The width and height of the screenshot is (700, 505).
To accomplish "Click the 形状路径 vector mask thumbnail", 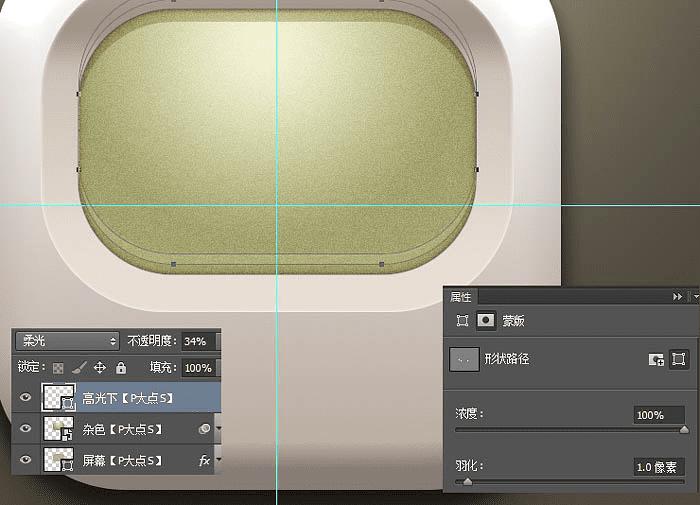I will 464,359.
